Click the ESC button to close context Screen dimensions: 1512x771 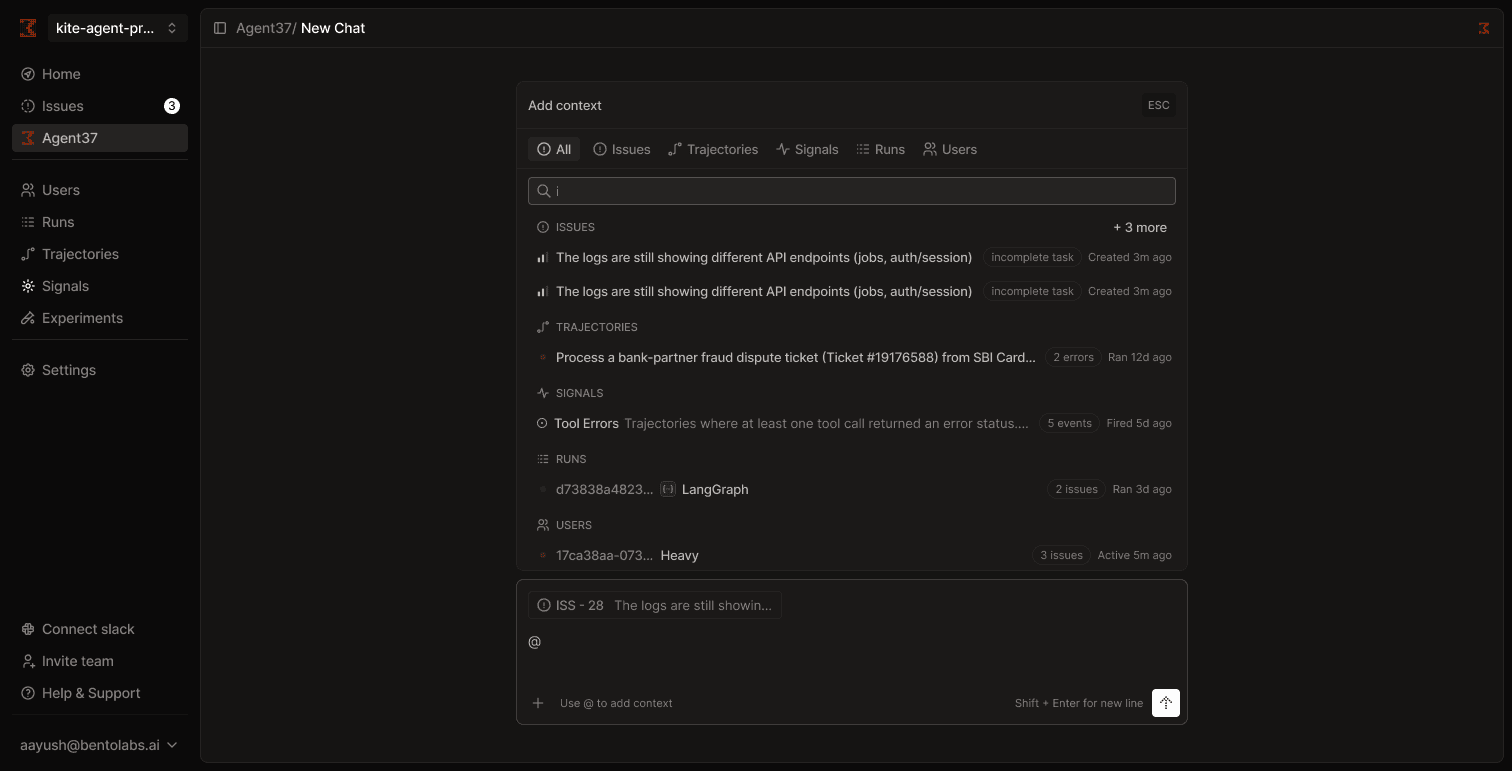coord(1158,105)
